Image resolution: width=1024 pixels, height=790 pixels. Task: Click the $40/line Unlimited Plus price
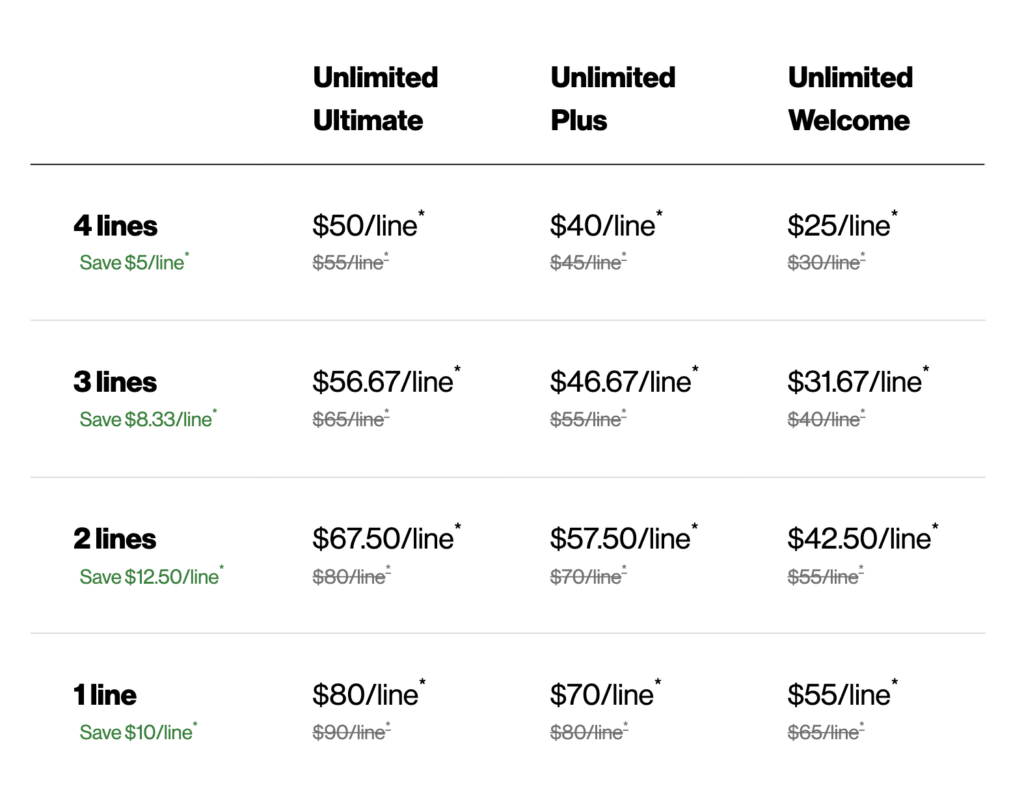click(x=602, y=226)
